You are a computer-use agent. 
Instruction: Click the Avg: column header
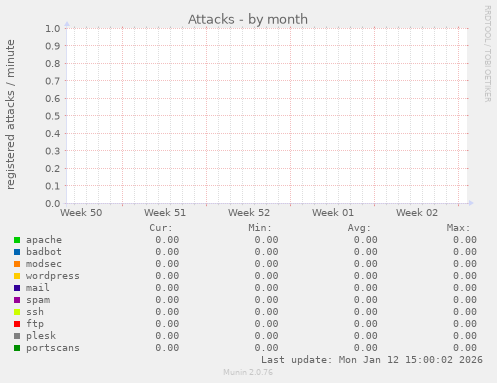point(359,228)
